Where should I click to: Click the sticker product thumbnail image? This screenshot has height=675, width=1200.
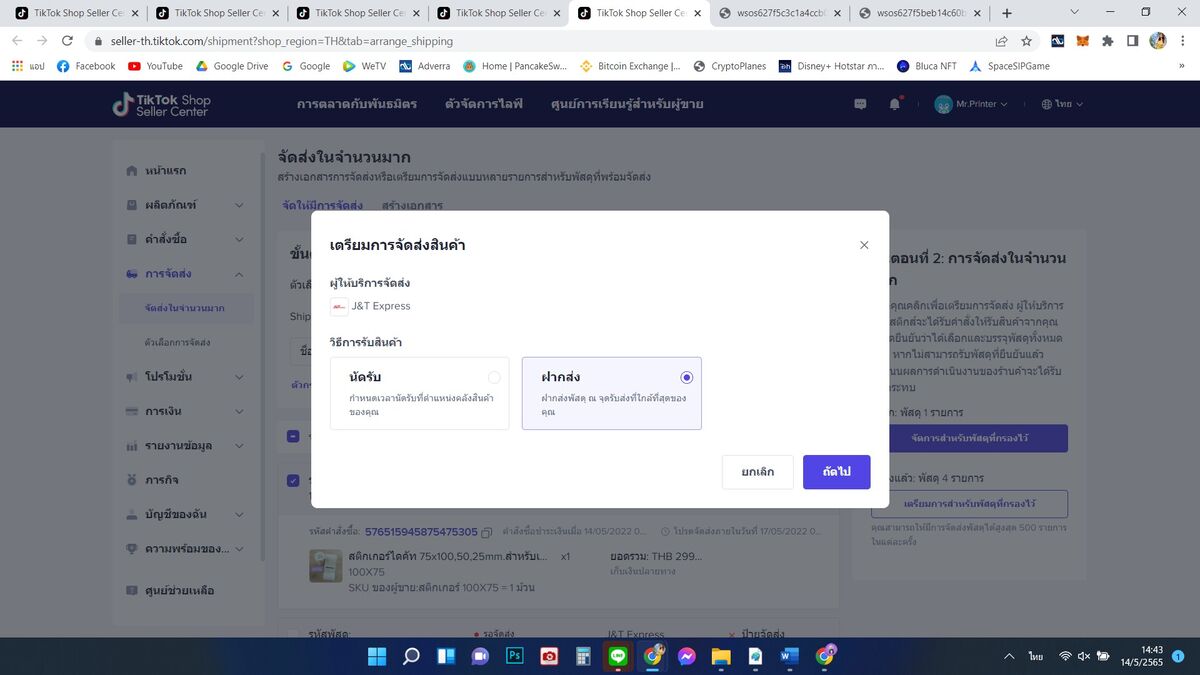pos(326,566)
